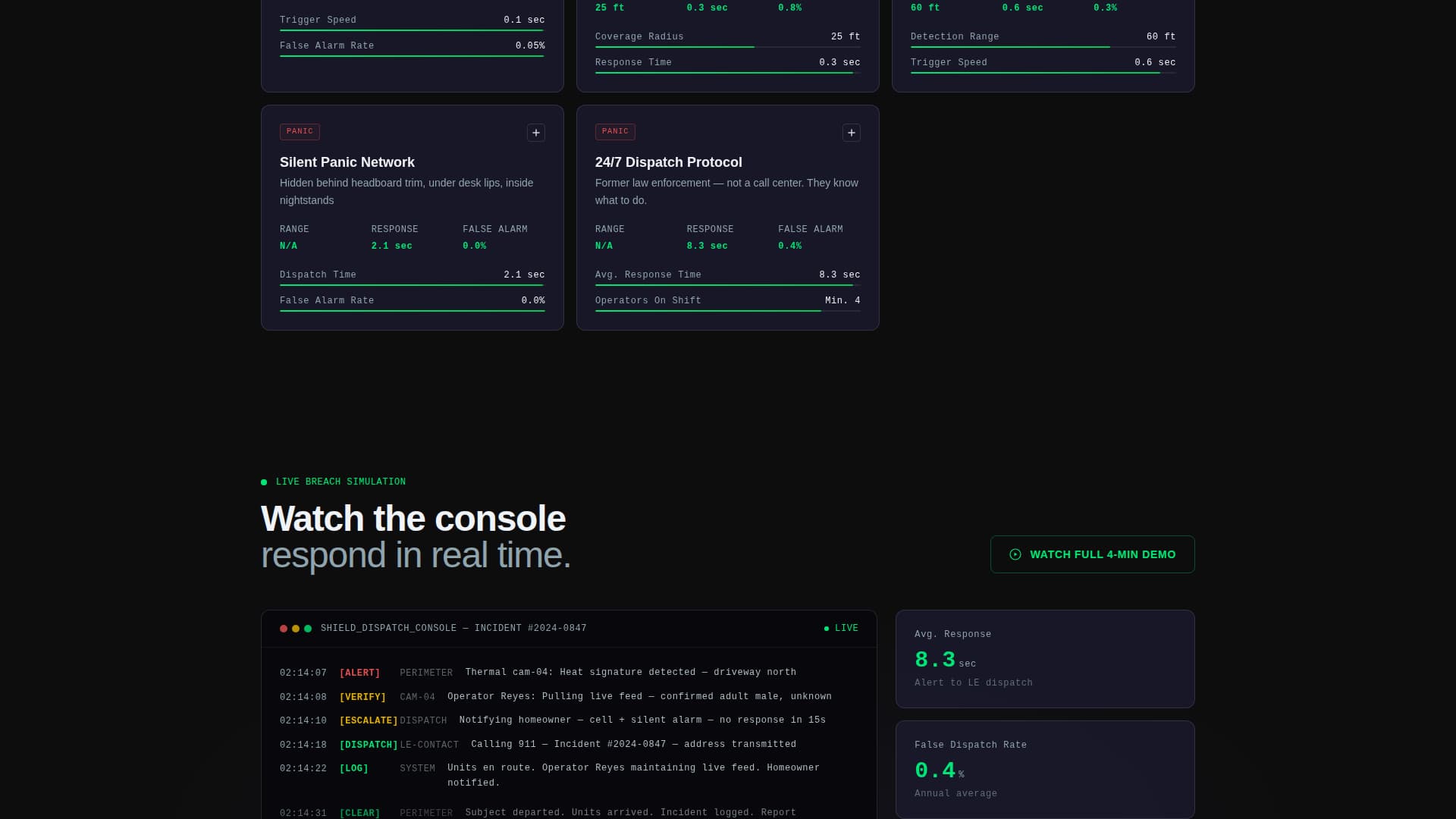Screen dimensions: 1456x819
Task: Click the LIVE indicator in console header
Action: [x=841, y=628]
